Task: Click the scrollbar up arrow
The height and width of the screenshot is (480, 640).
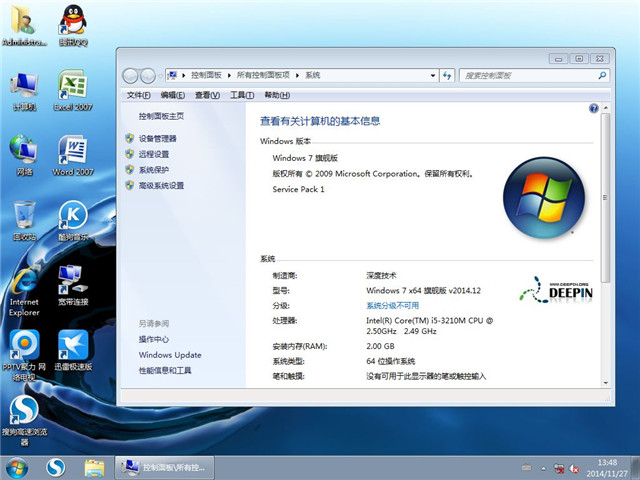Action: tap(605, 108)
